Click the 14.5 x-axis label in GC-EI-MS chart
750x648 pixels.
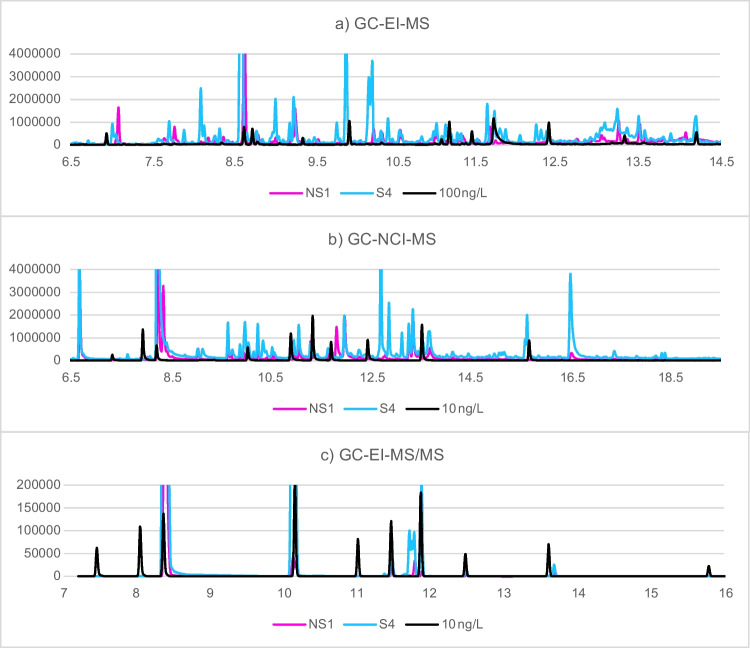(721, 162)
